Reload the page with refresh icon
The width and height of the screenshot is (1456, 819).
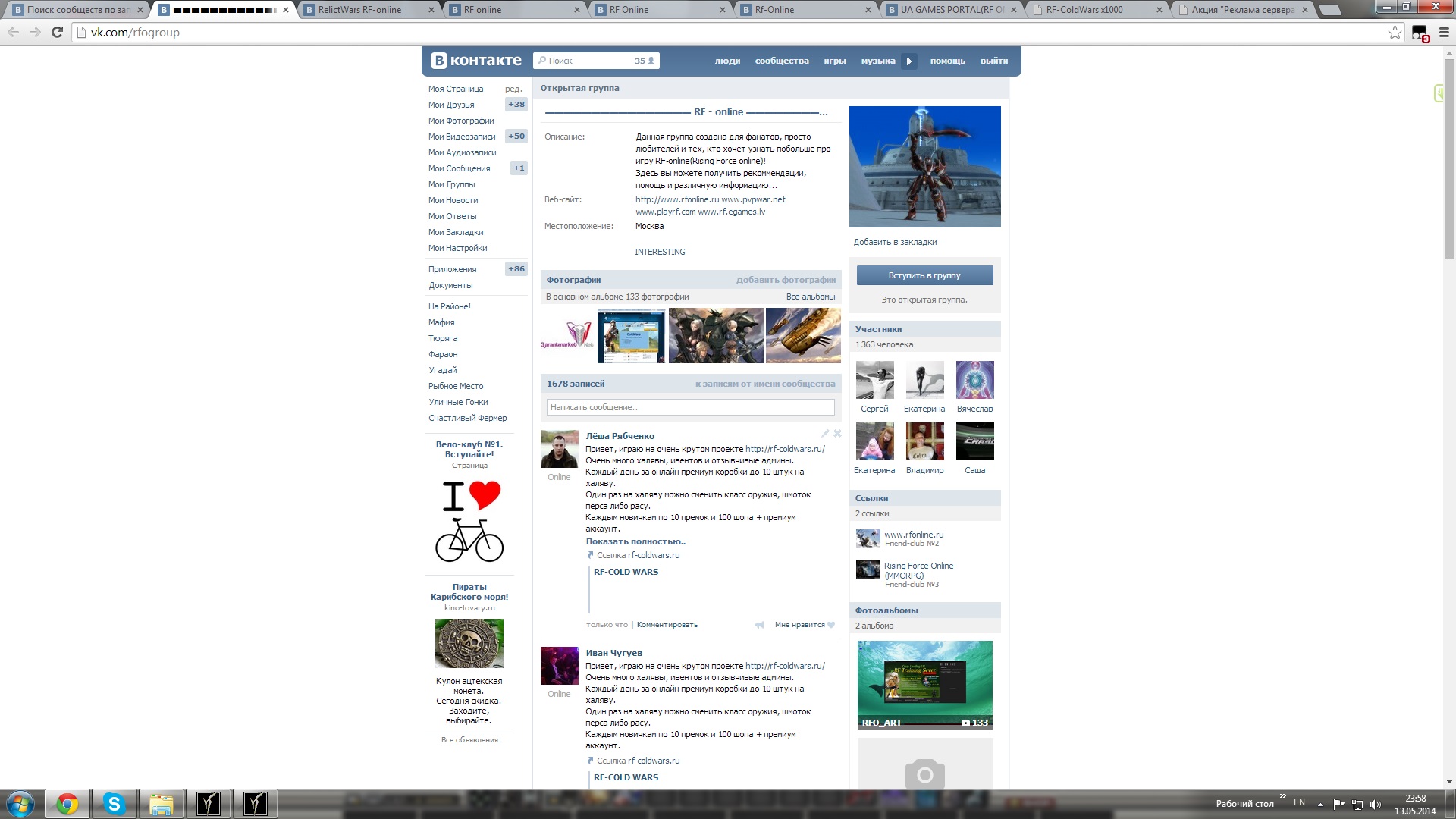pyautogui.click(x=57, y=33)
